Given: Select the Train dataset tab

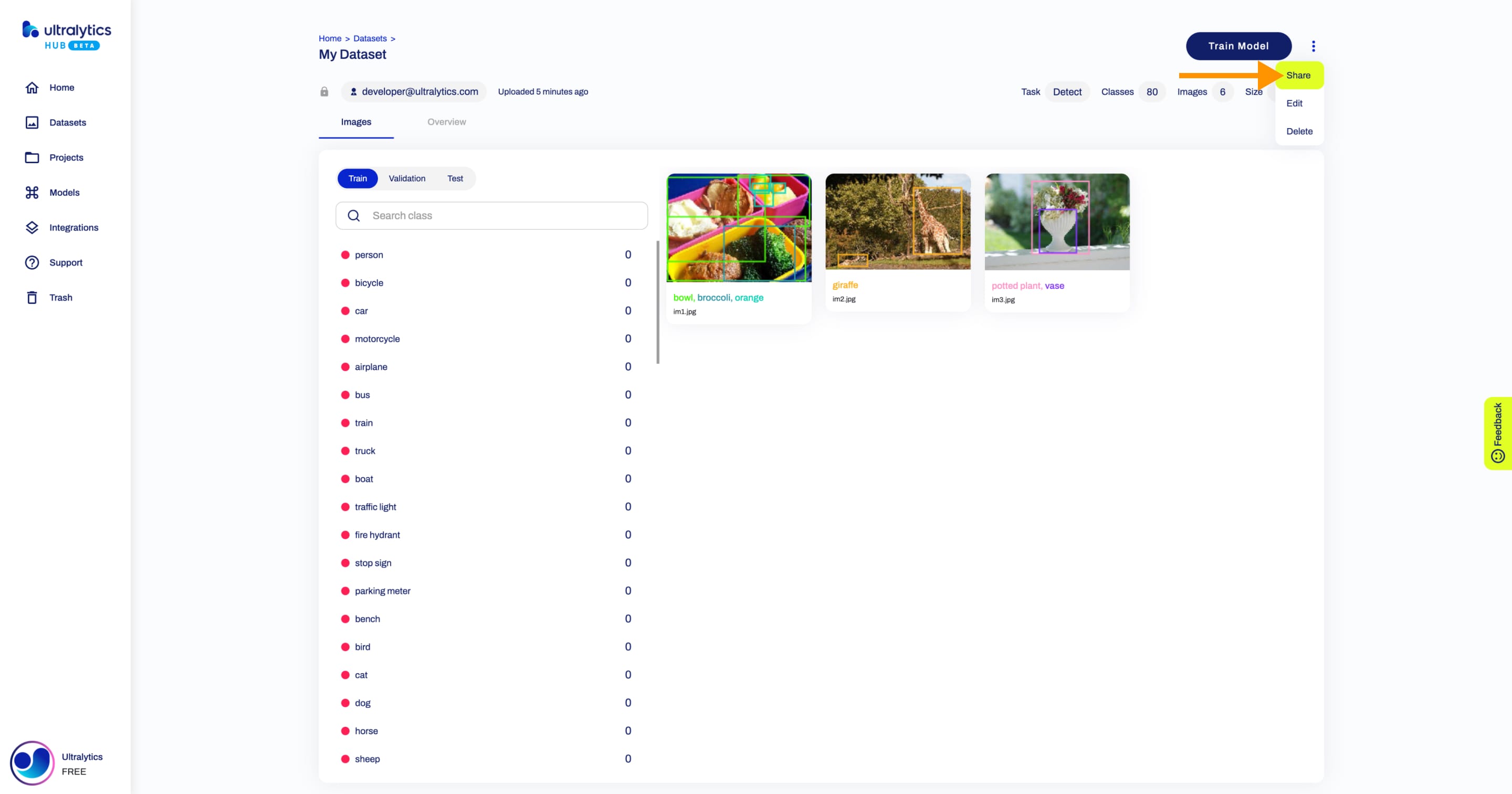Looking at the screenshot, I should (x=357, y=178).
